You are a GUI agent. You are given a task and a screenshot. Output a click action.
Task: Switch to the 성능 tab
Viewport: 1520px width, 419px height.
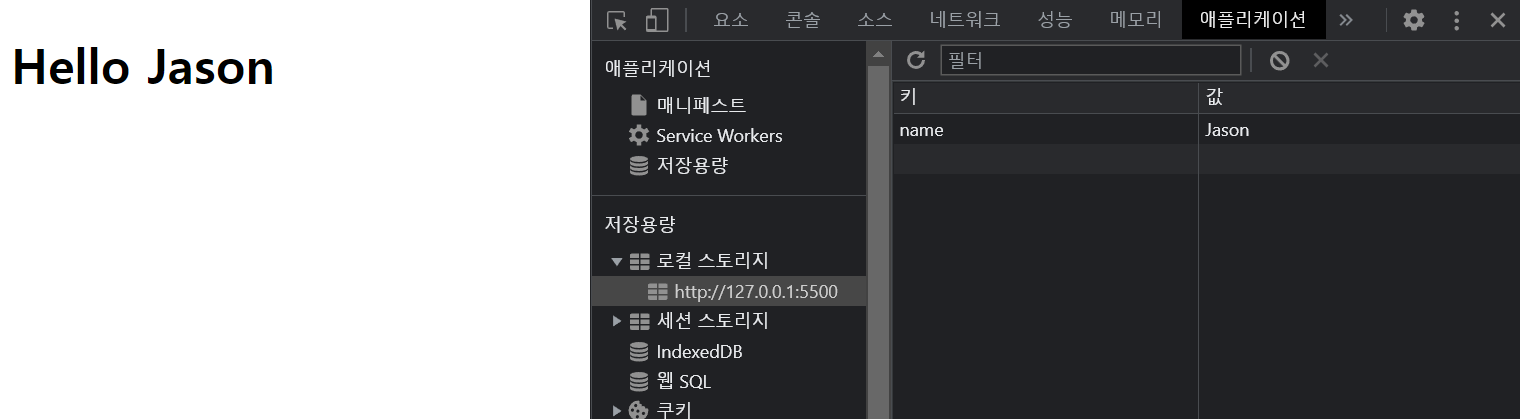[1055, 20]
